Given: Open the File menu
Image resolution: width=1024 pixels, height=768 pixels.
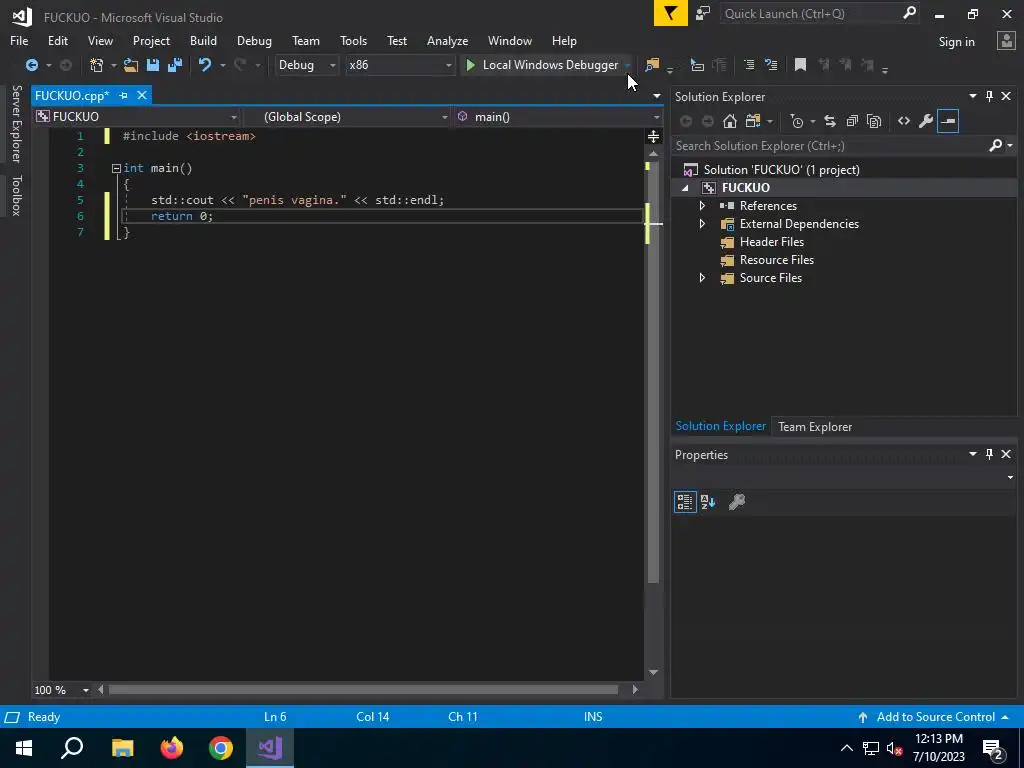Looking at the screenshot, I should [19, 40].
